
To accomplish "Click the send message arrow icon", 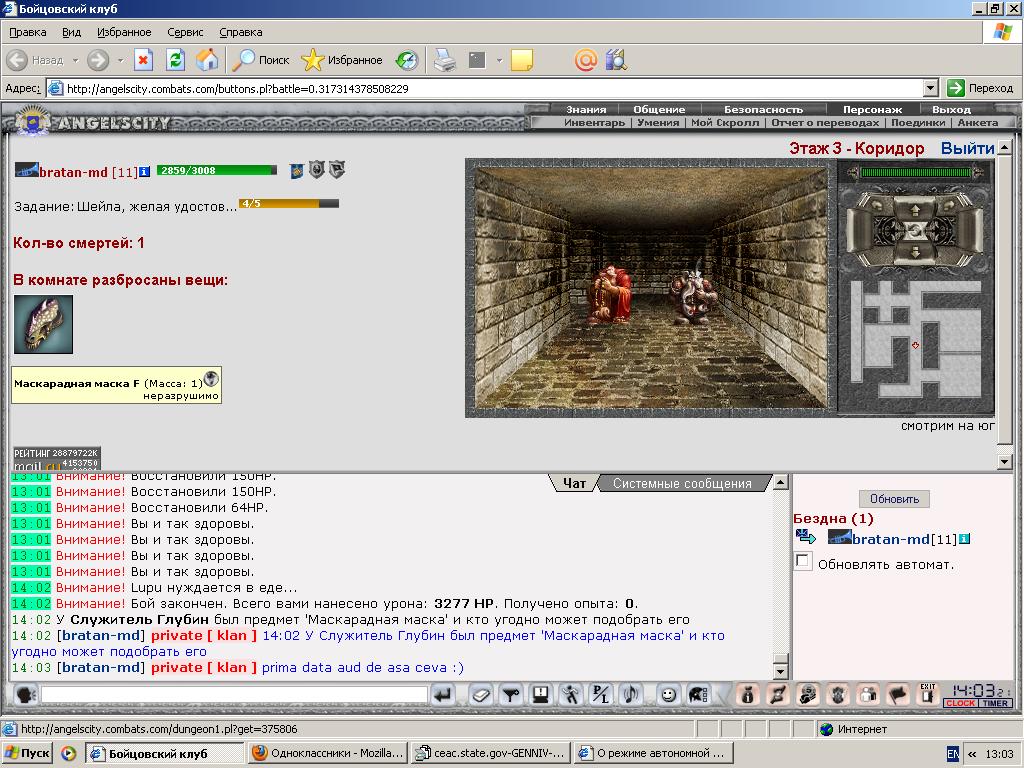I will pyautogui.click(x=443, y=695).
